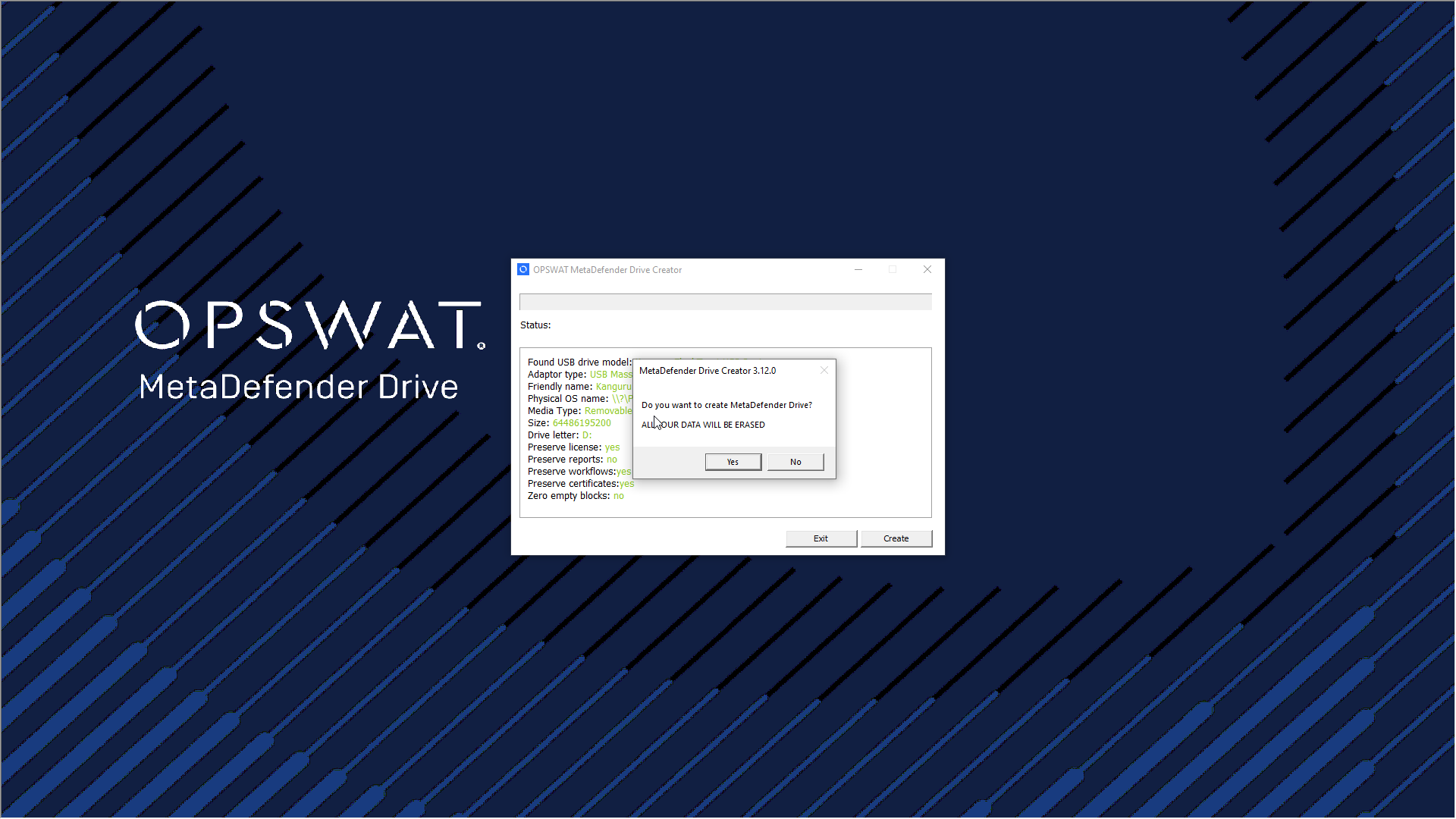Click the 'Preserve reports: no' line

[x=573, y=460]
